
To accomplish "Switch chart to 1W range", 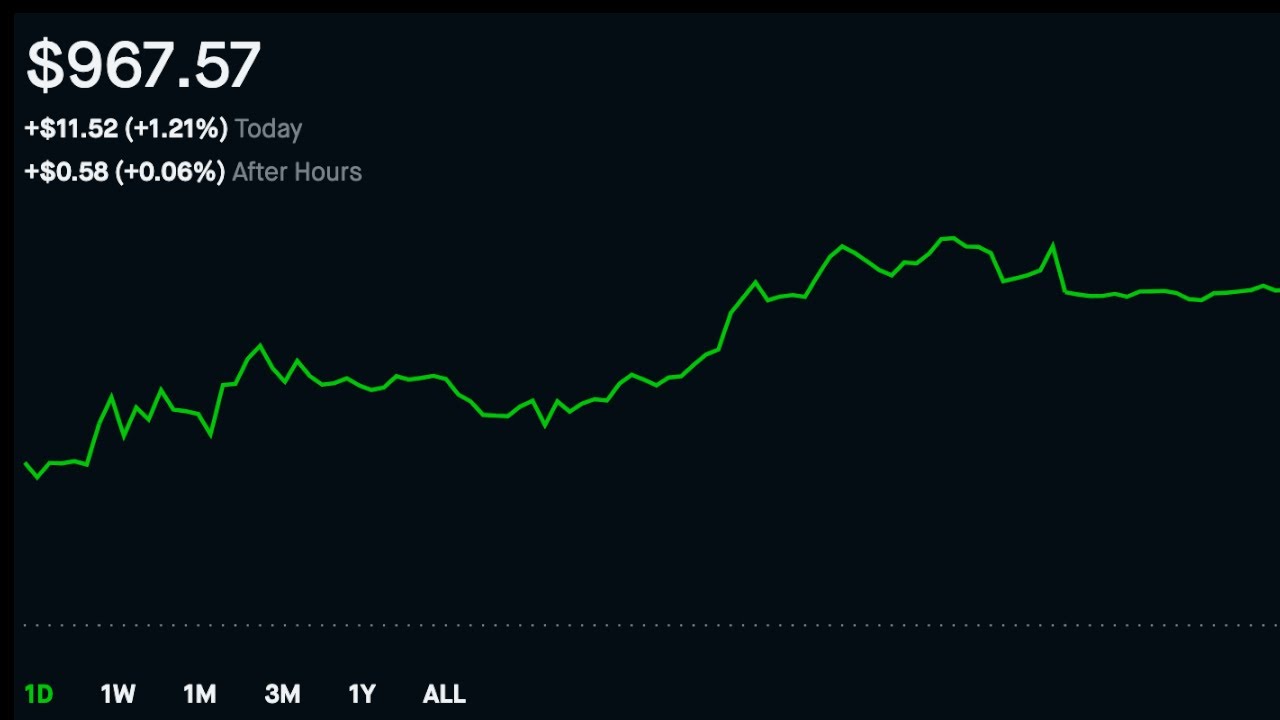I will click(x=118, y=694).
